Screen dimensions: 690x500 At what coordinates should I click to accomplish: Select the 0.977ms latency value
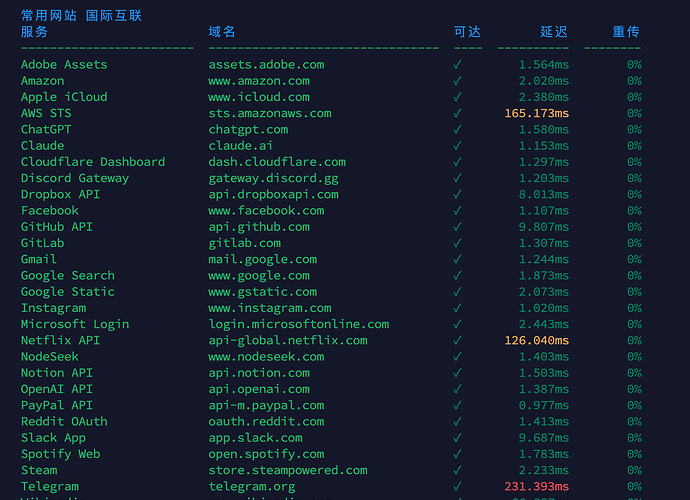(x=543, y=406)
